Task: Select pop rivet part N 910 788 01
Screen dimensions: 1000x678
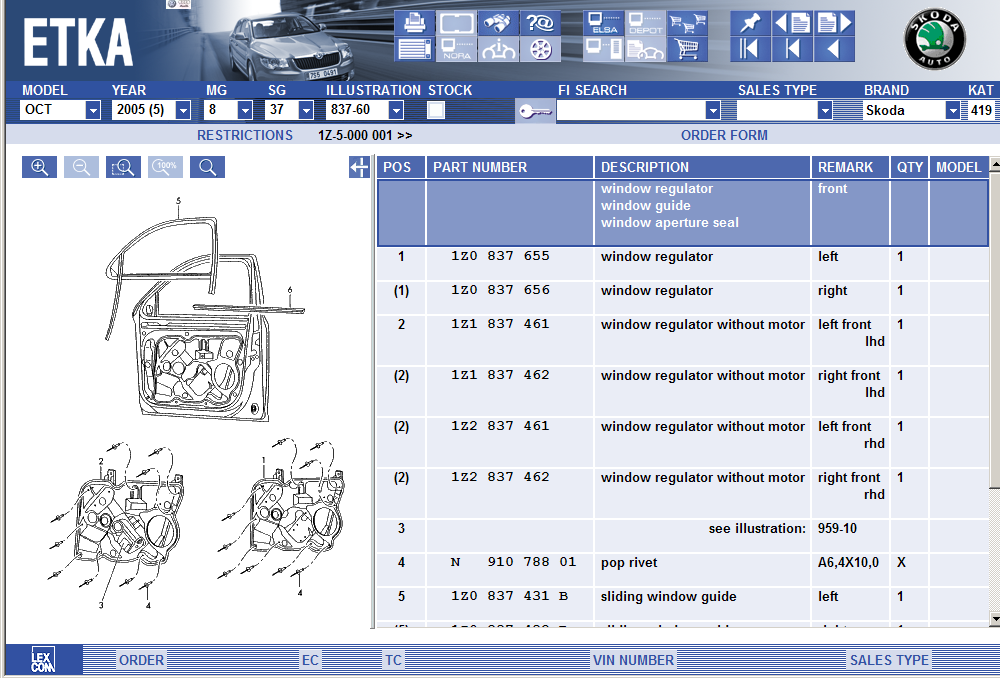Action: coord(513,562)
